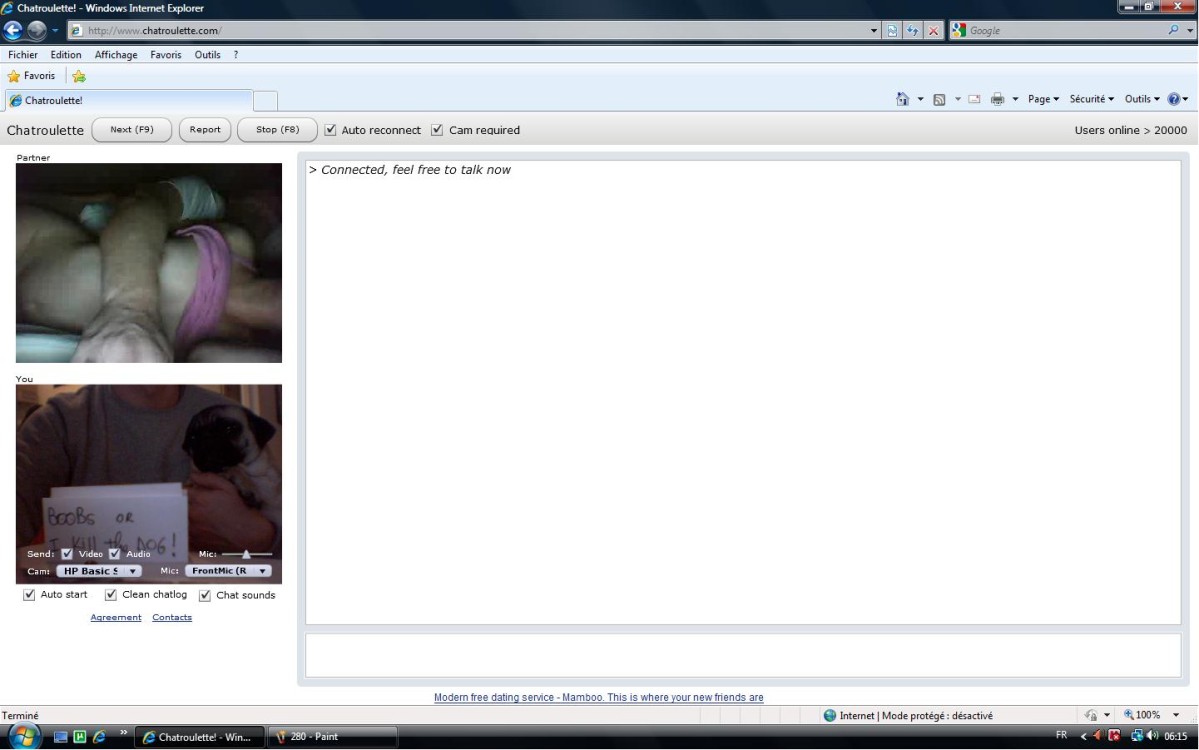
Task: Click the Internet Explorer quick launch icon
Action: tap(99, 736)
